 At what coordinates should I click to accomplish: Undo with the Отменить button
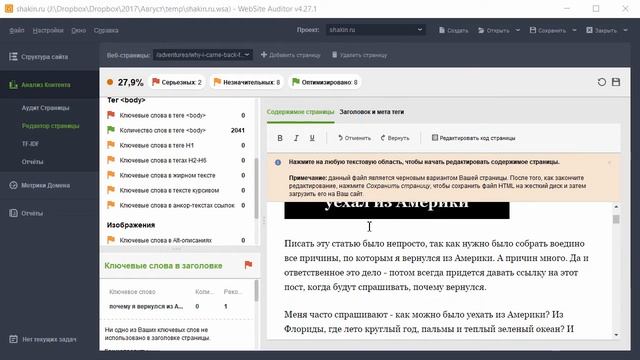coord(354,138)
